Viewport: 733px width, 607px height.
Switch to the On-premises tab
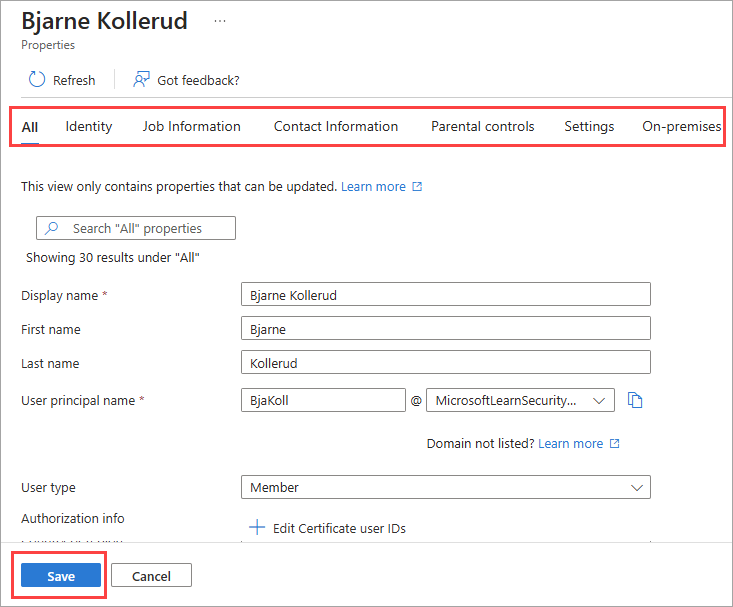click(681, 126)
